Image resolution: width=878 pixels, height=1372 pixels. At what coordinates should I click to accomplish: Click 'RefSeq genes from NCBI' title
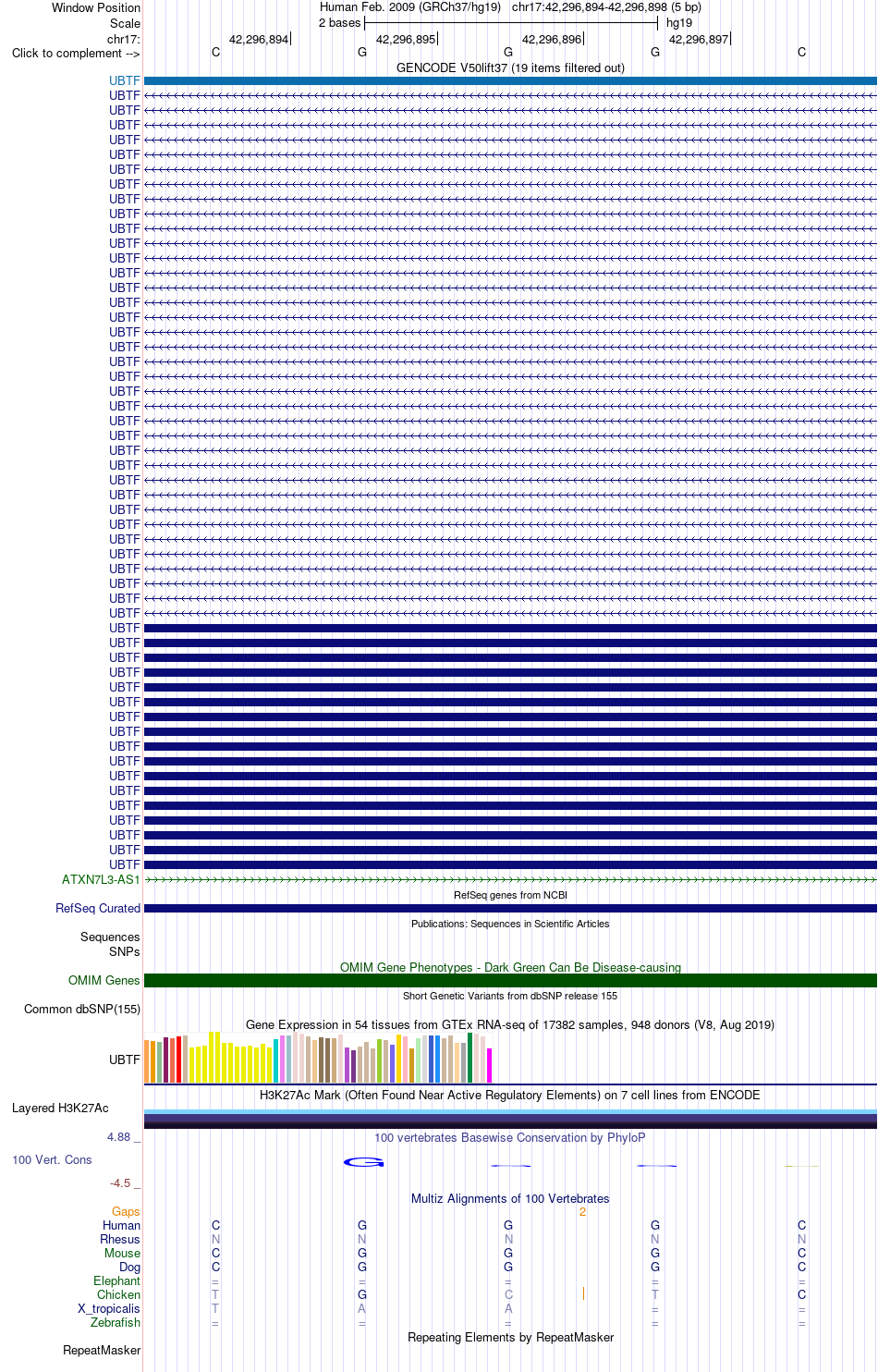pyautogui.click(x=510, y=895)
